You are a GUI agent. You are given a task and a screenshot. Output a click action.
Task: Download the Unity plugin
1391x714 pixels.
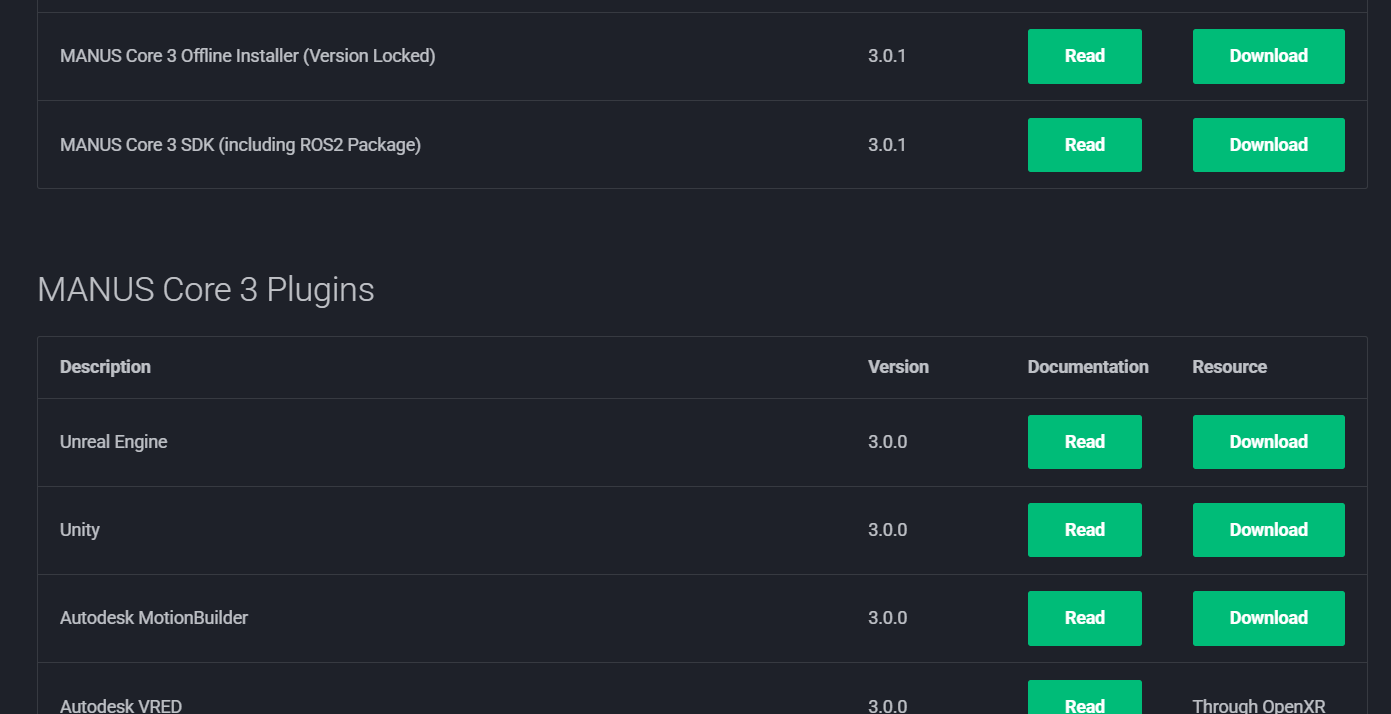click(x=1268, y=530)
